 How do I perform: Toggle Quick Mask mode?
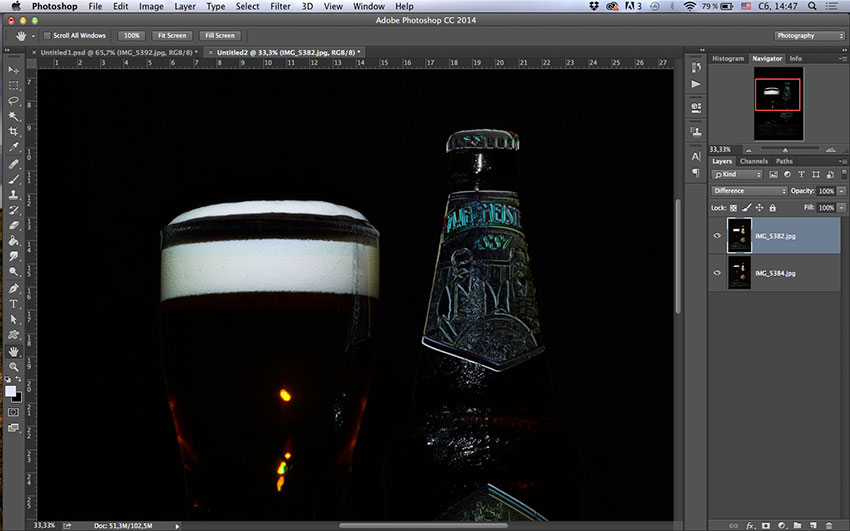click(14, 412)
